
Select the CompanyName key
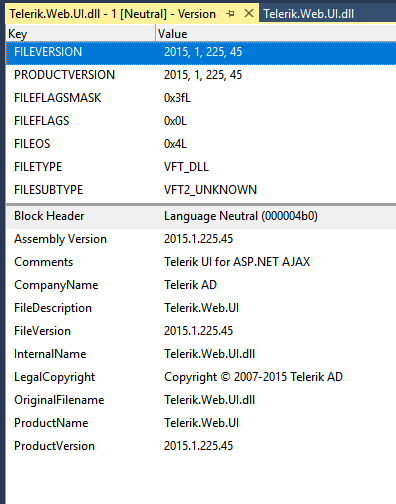(56, 285)
